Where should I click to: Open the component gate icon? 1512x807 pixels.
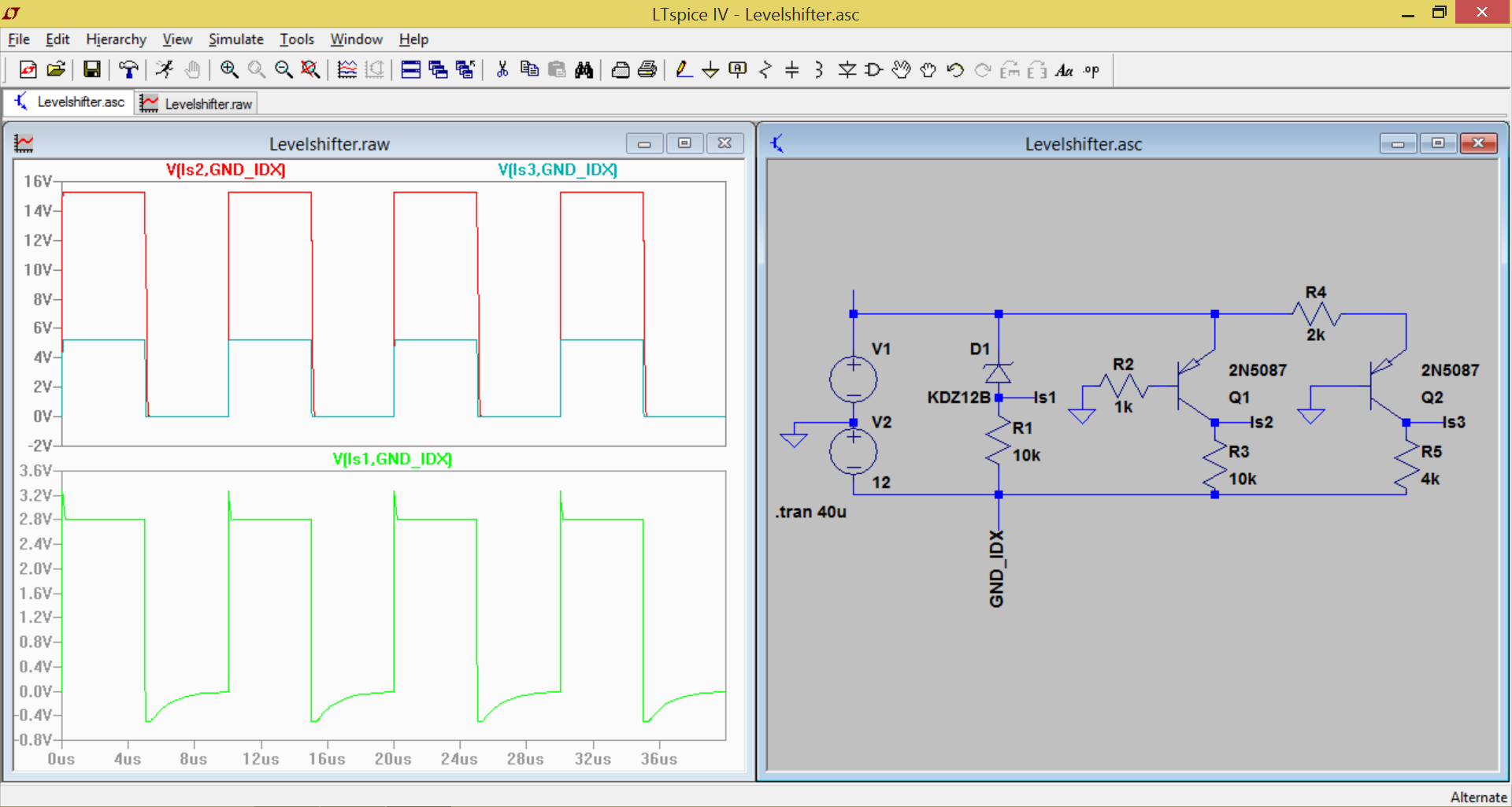point(874,70)
